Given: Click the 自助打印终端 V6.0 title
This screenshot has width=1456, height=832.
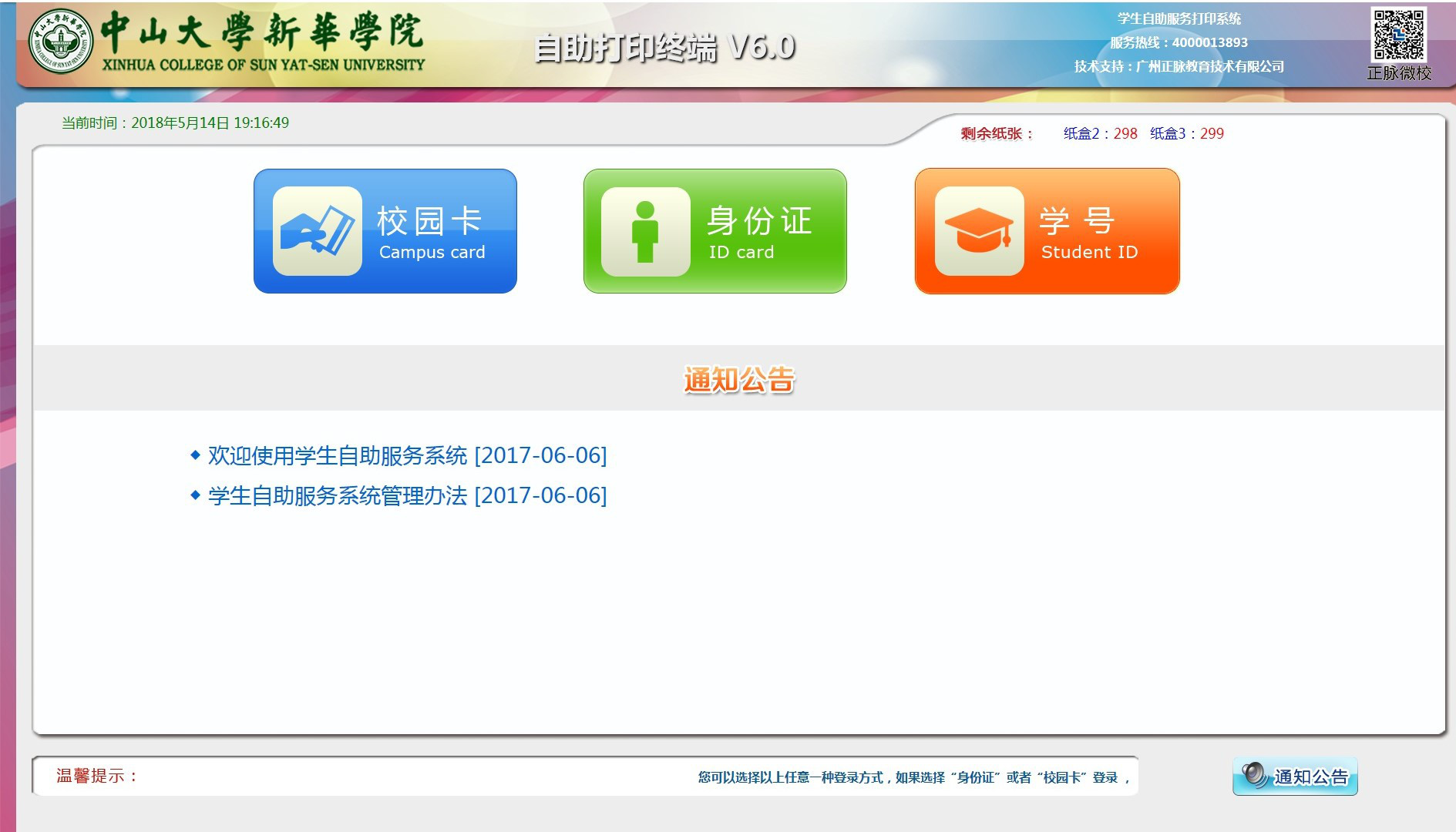Looking at the screenshot, I should point(664,48).
